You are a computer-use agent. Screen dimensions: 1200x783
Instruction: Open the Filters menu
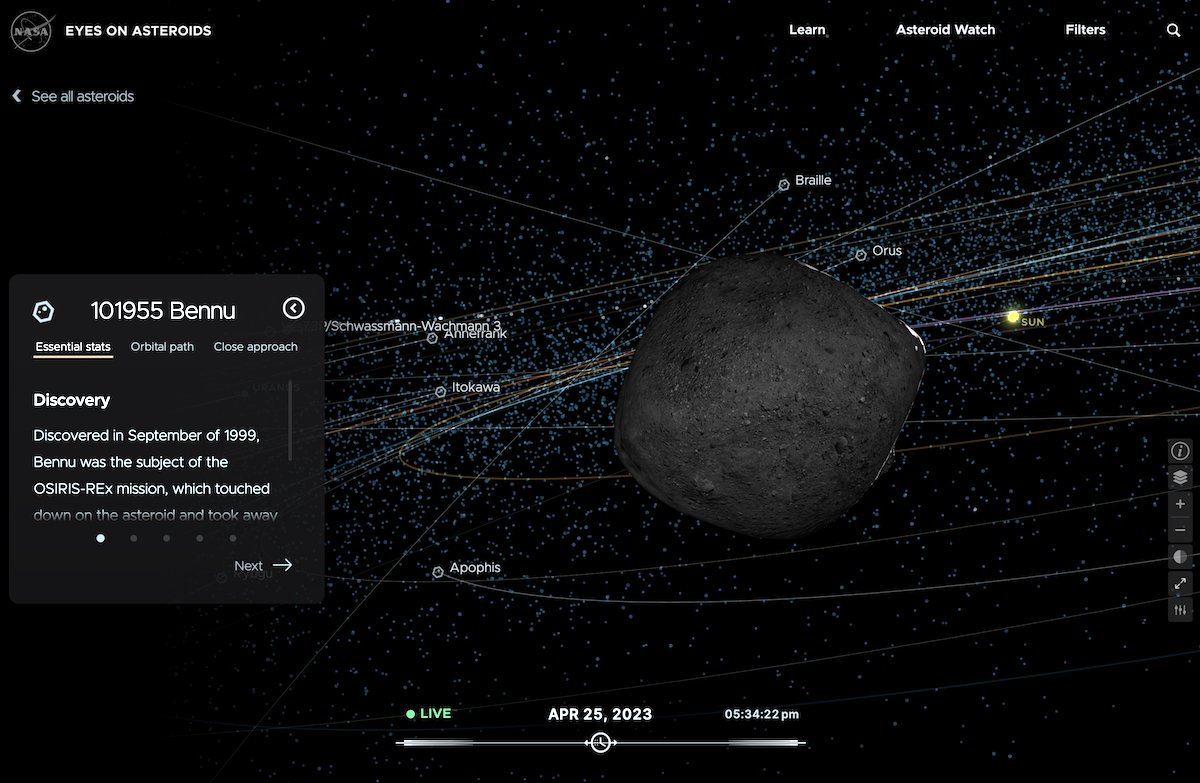coord(1085,30)
